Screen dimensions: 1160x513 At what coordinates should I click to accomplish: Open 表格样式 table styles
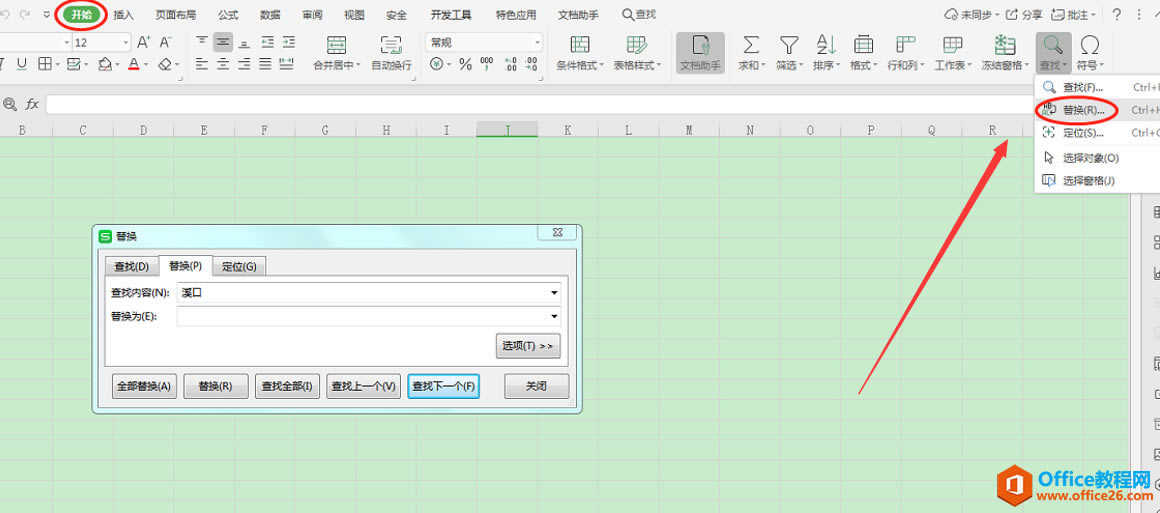(x=637, y=53)
